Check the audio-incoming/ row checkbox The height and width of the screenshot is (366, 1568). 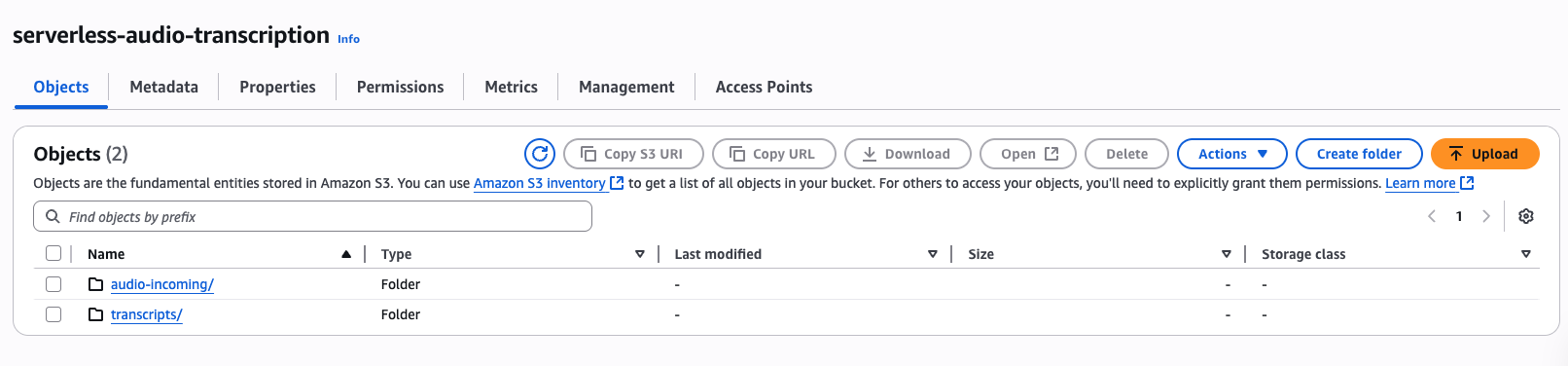pyautogui.click(x=53, y=284)
